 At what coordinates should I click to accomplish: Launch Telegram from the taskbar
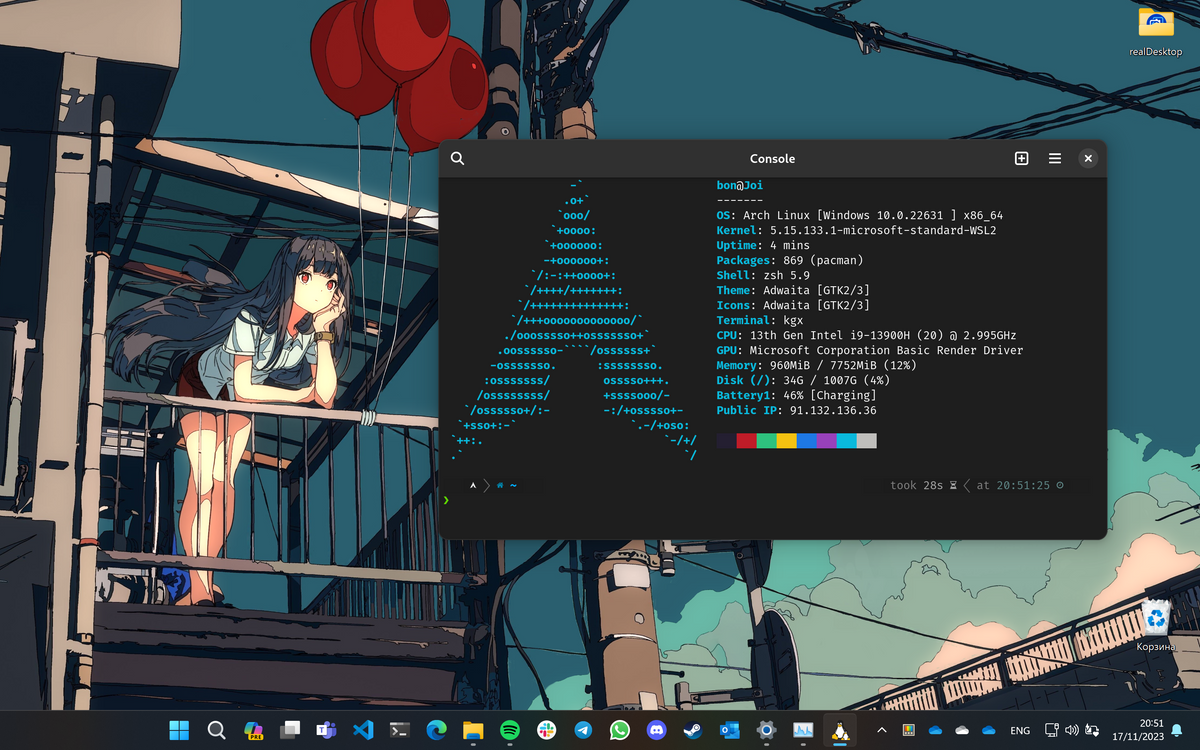[583, 730]
